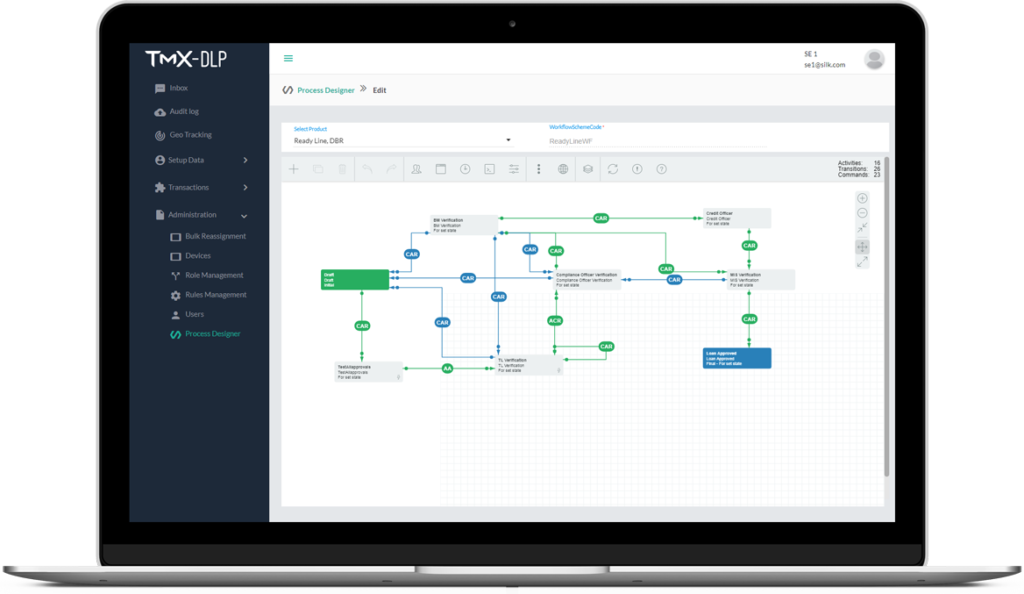Open the actors icon in toolbar

tap(416, 169)
